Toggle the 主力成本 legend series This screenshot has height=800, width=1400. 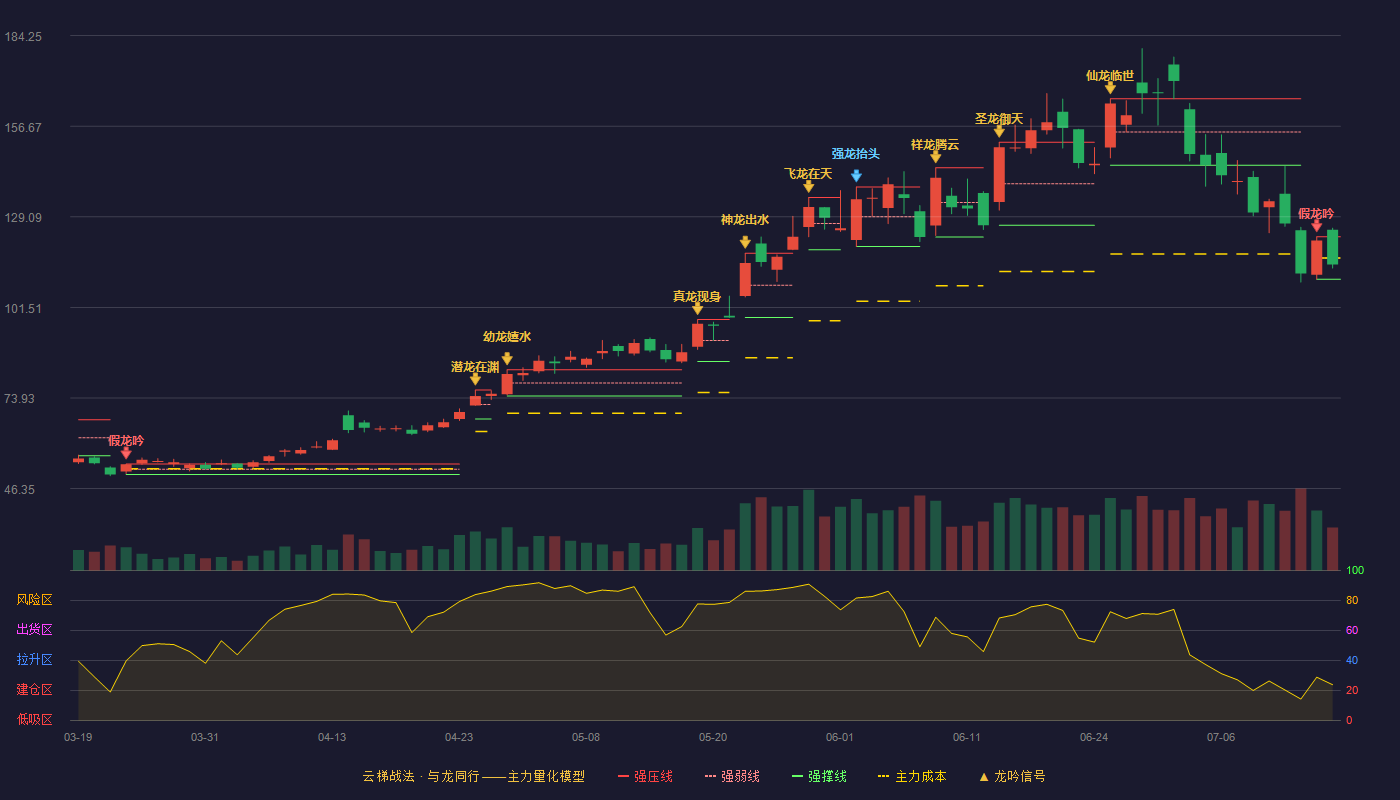[912, 776]
